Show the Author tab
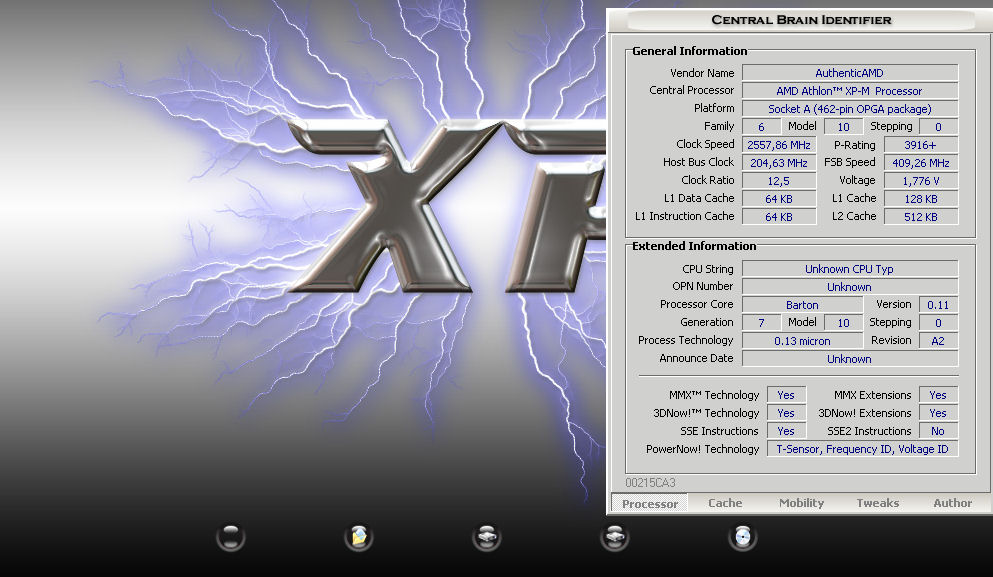 (952, 503)
